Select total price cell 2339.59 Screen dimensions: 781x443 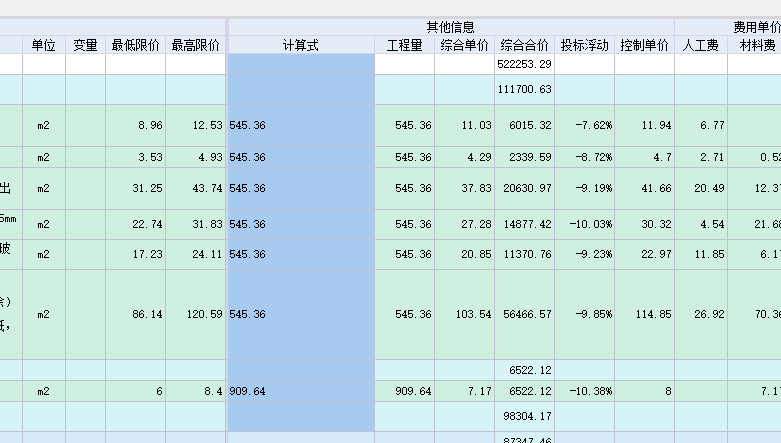coord(524,157)
